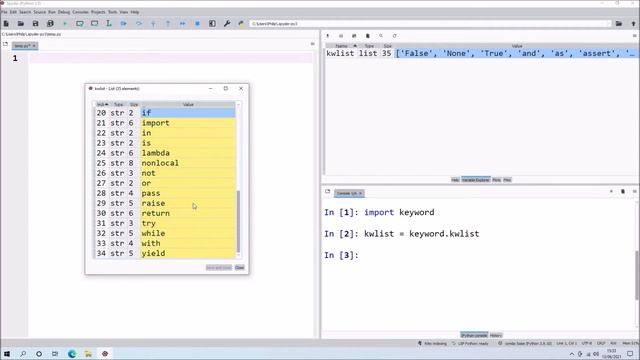Open the Variable Explorer options menu
This screenshot has width=640, height=360.
pos(635,36)
